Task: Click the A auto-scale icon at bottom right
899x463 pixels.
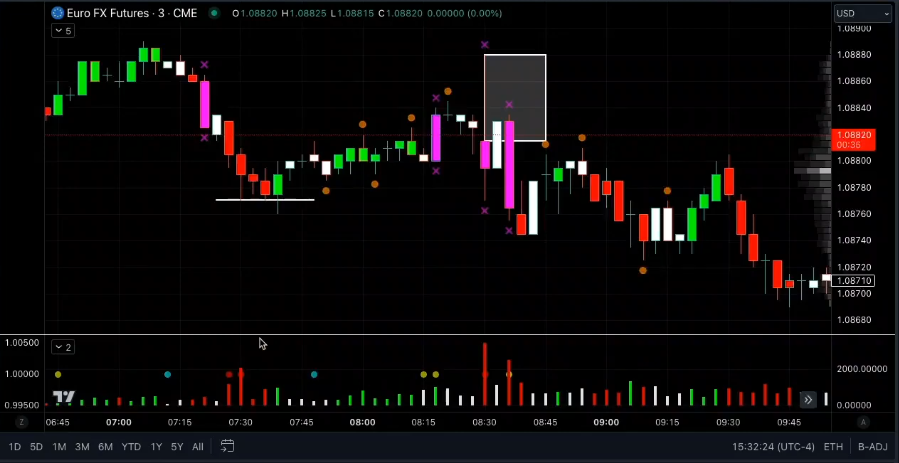Action: coord(863,422)
